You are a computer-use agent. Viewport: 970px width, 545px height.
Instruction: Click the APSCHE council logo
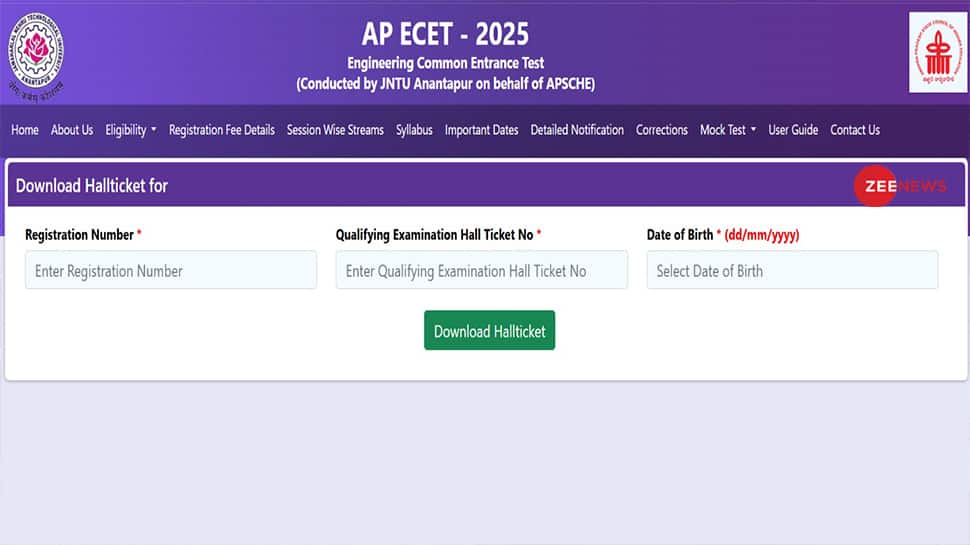coord(938,53)
